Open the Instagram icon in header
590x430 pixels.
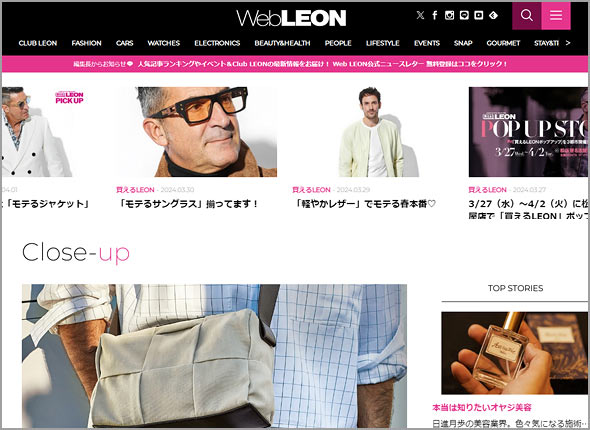(x=449, y=15)
